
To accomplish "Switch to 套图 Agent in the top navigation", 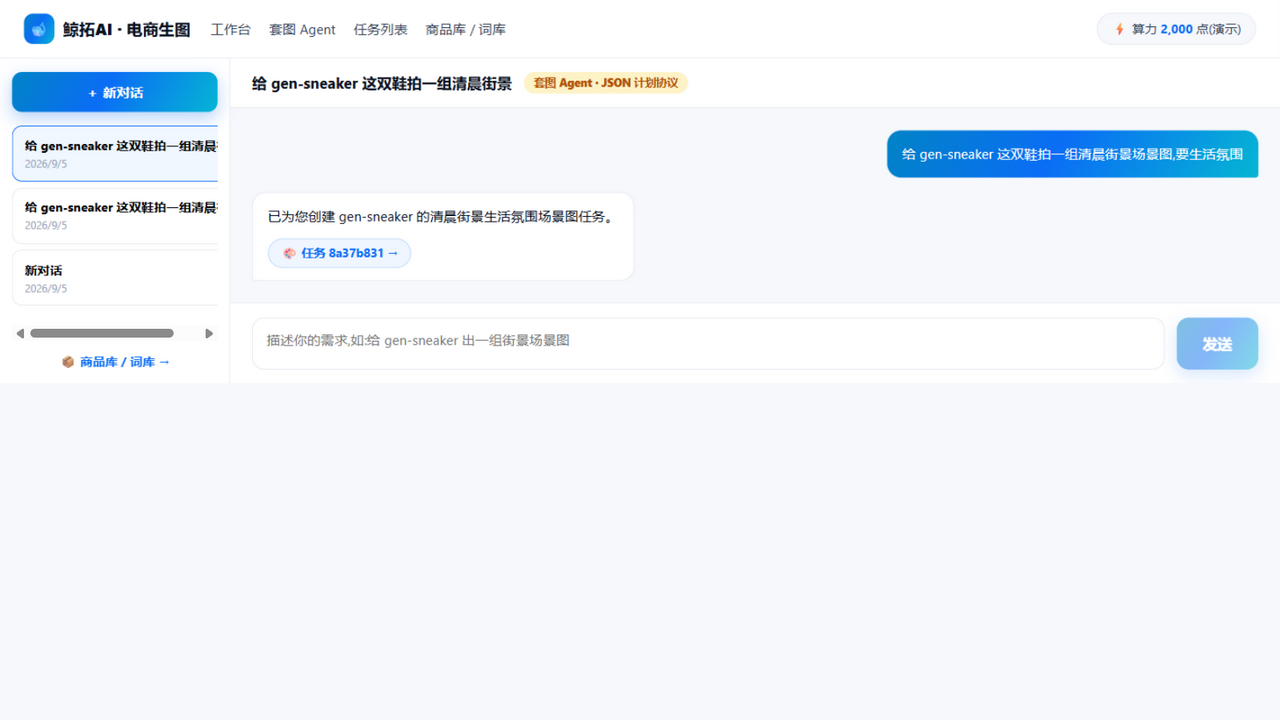I will point(302,30).
